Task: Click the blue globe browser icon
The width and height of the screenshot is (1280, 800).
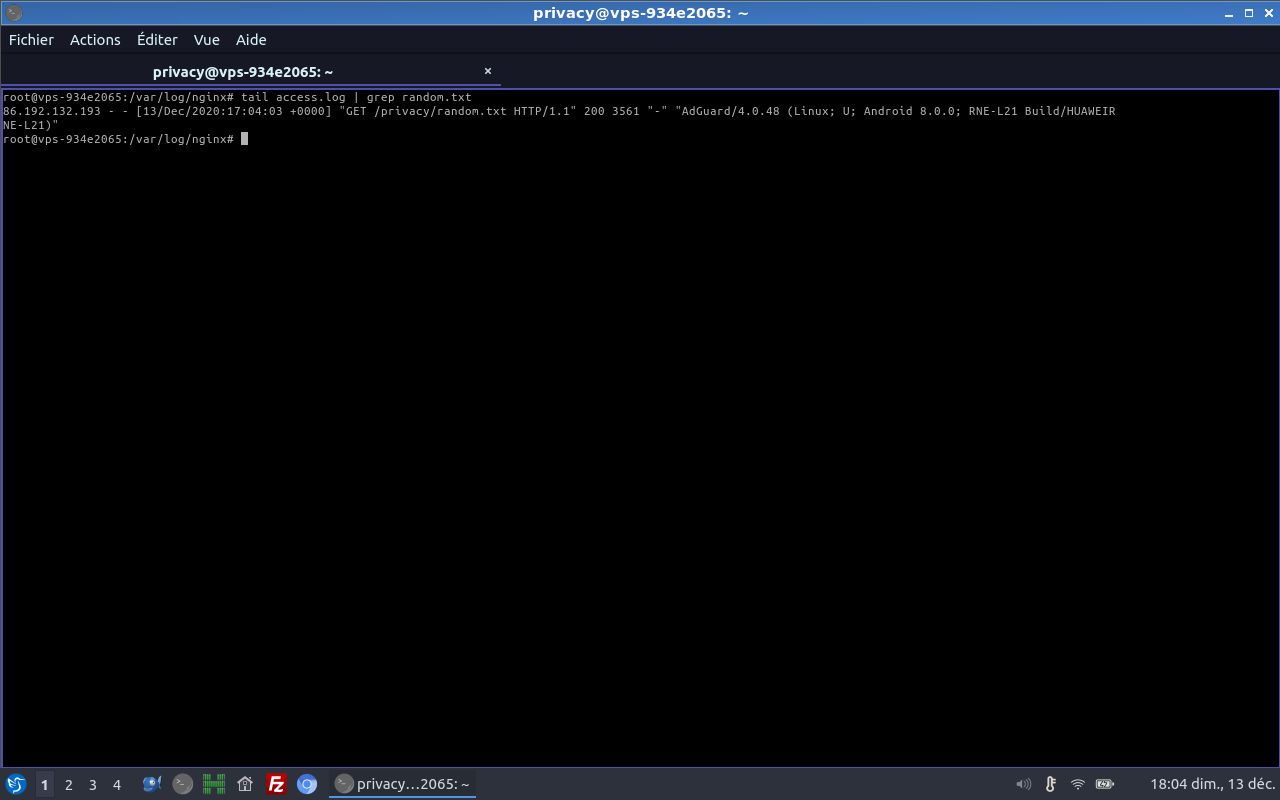Action: [307, 784]
